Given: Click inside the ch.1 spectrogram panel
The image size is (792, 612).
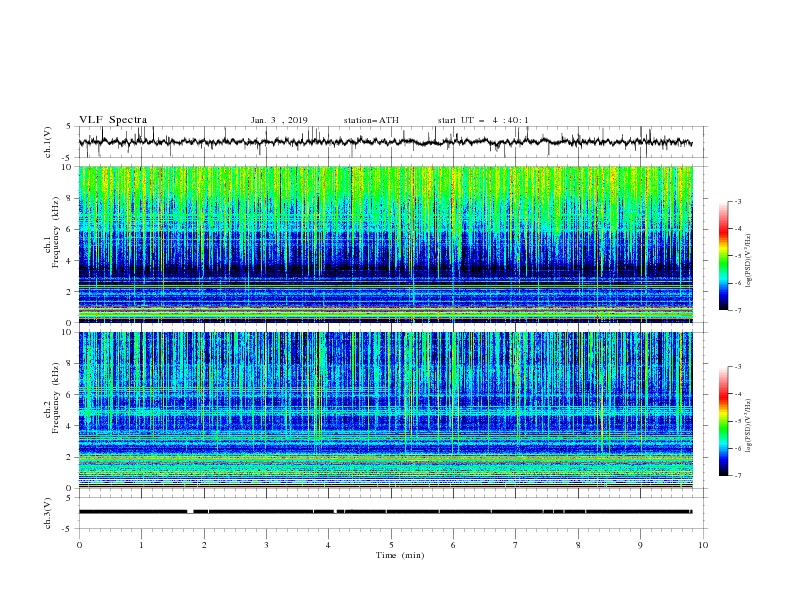Looking at the screenshot, I should [385, 244].
